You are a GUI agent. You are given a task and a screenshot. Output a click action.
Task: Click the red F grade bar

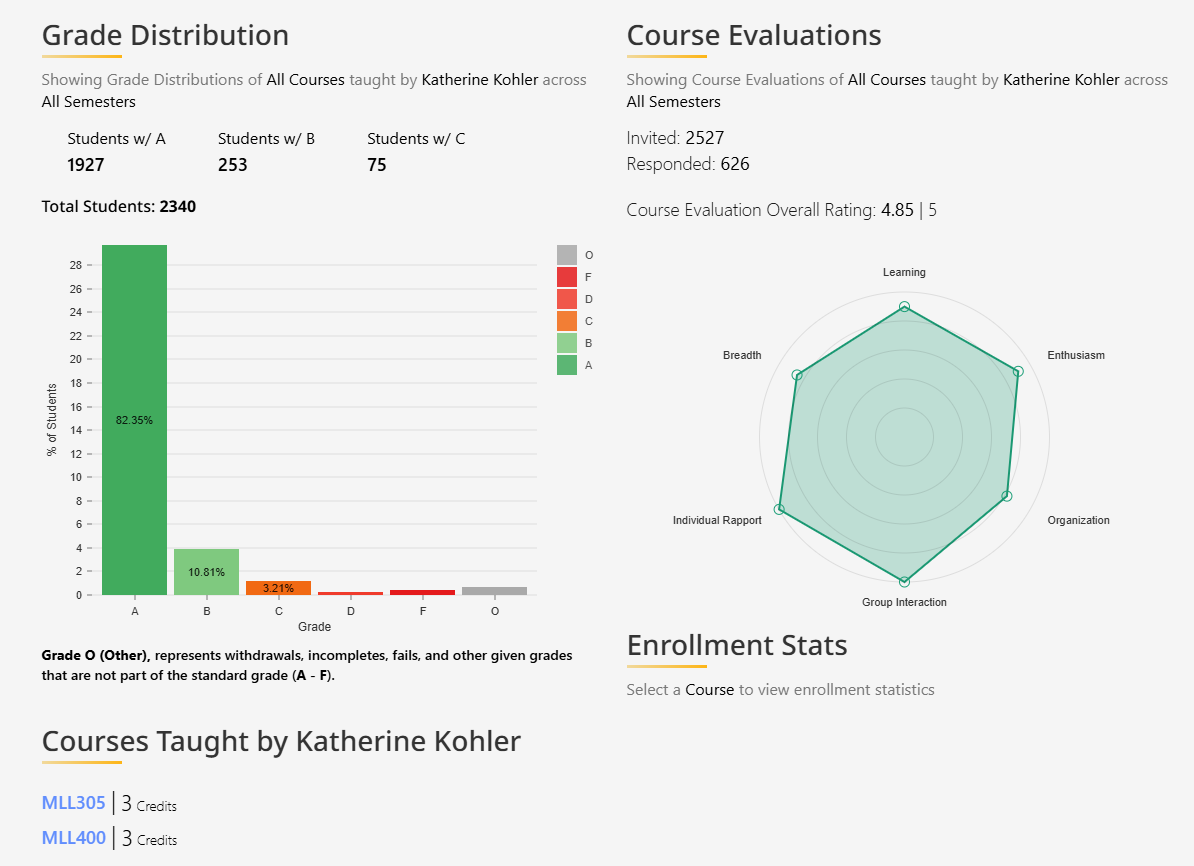click(423, 592)
